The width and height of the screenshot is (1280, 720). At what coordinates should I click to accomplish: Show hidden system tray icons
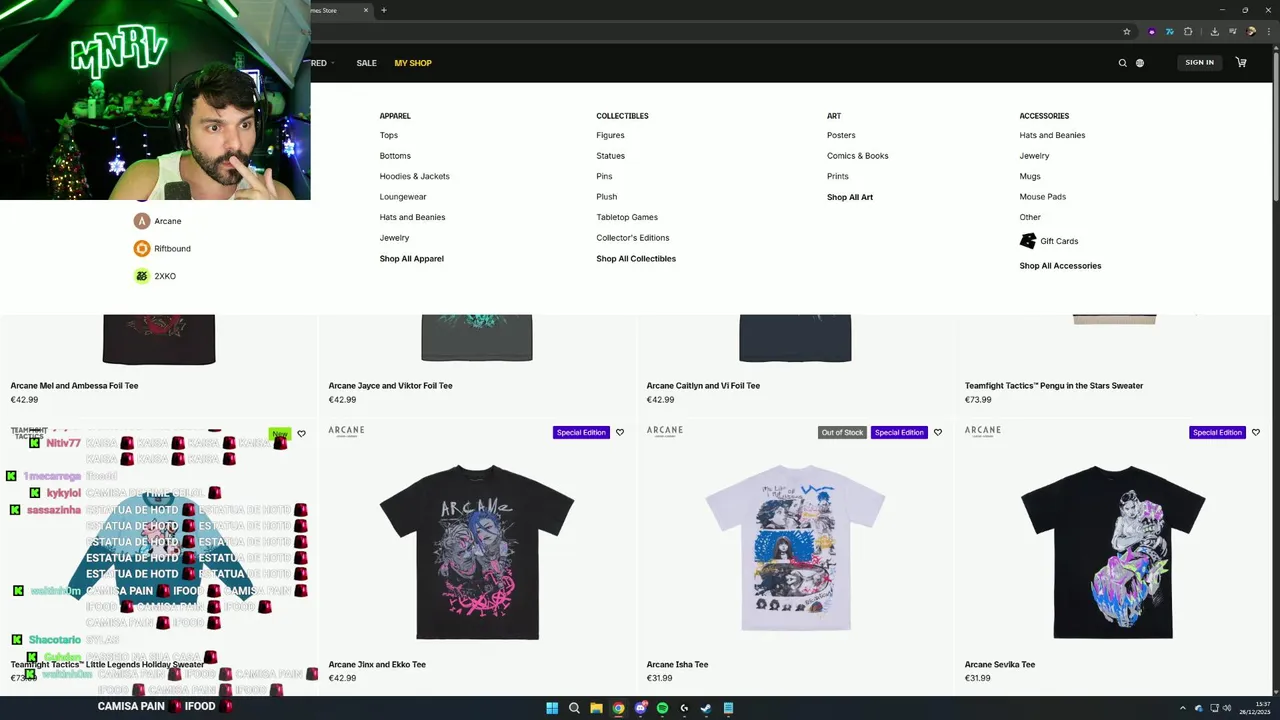(1183, 708)
